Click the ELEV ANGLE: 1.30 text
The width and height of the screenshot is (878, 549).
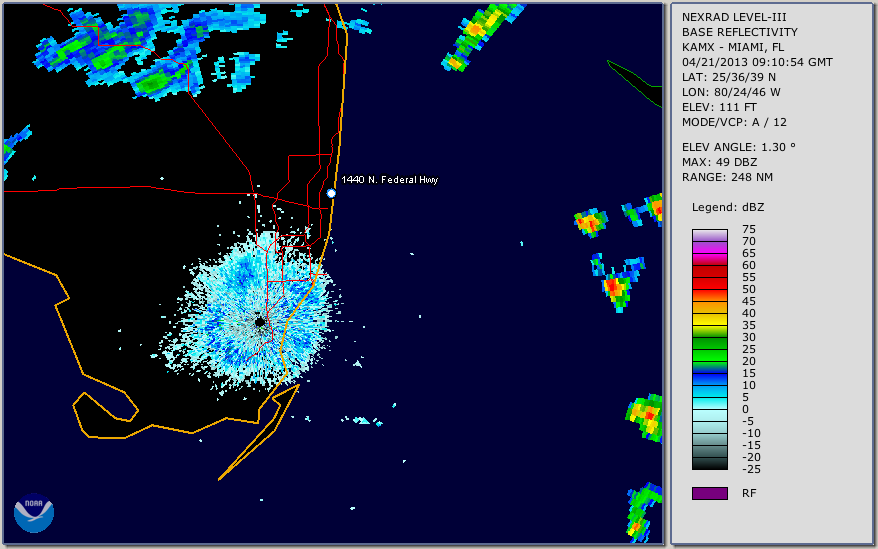pos(739,147)
